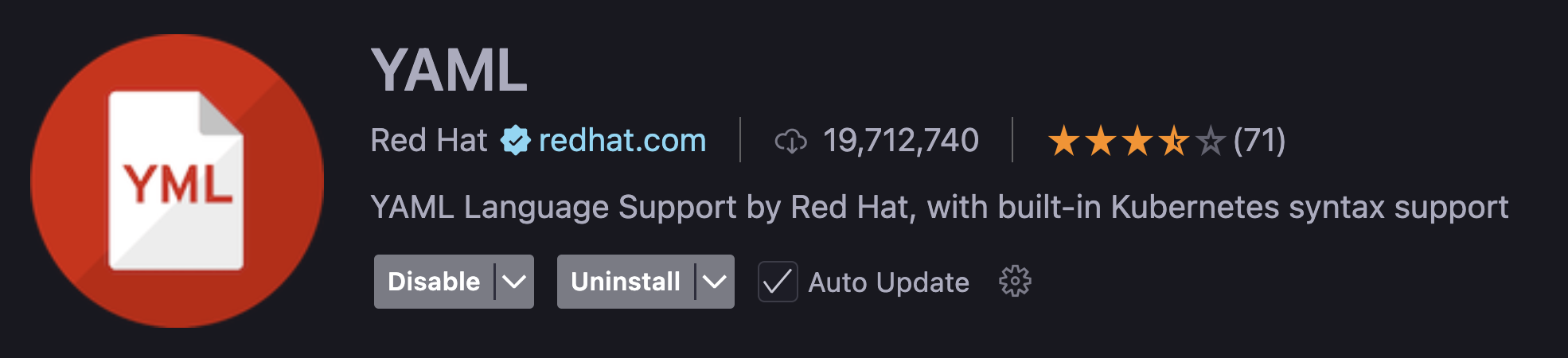Toggle the Auto Update checkbox

(778, 282)
